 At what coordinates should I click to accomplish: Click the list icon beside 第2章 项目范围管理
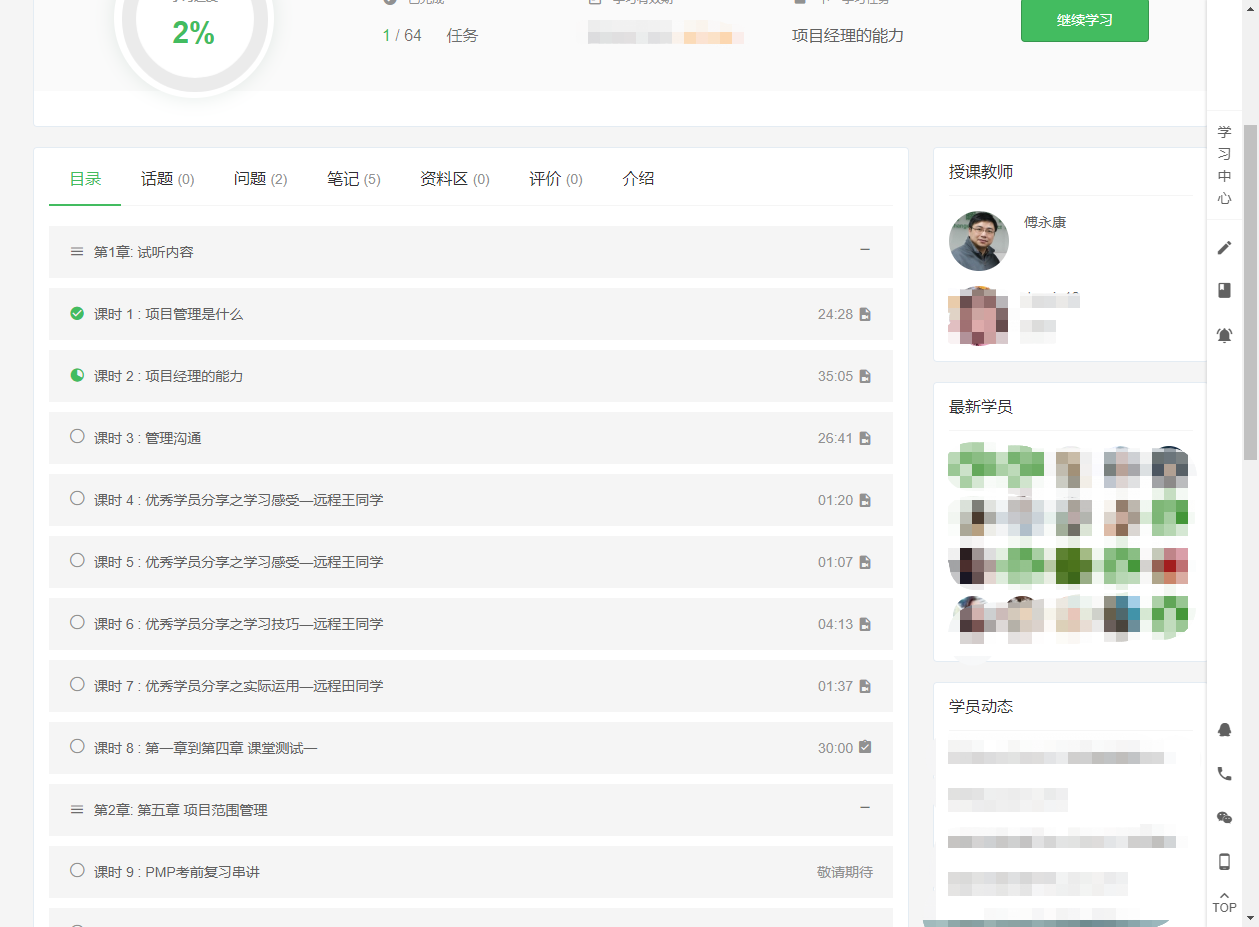(77, 810)
